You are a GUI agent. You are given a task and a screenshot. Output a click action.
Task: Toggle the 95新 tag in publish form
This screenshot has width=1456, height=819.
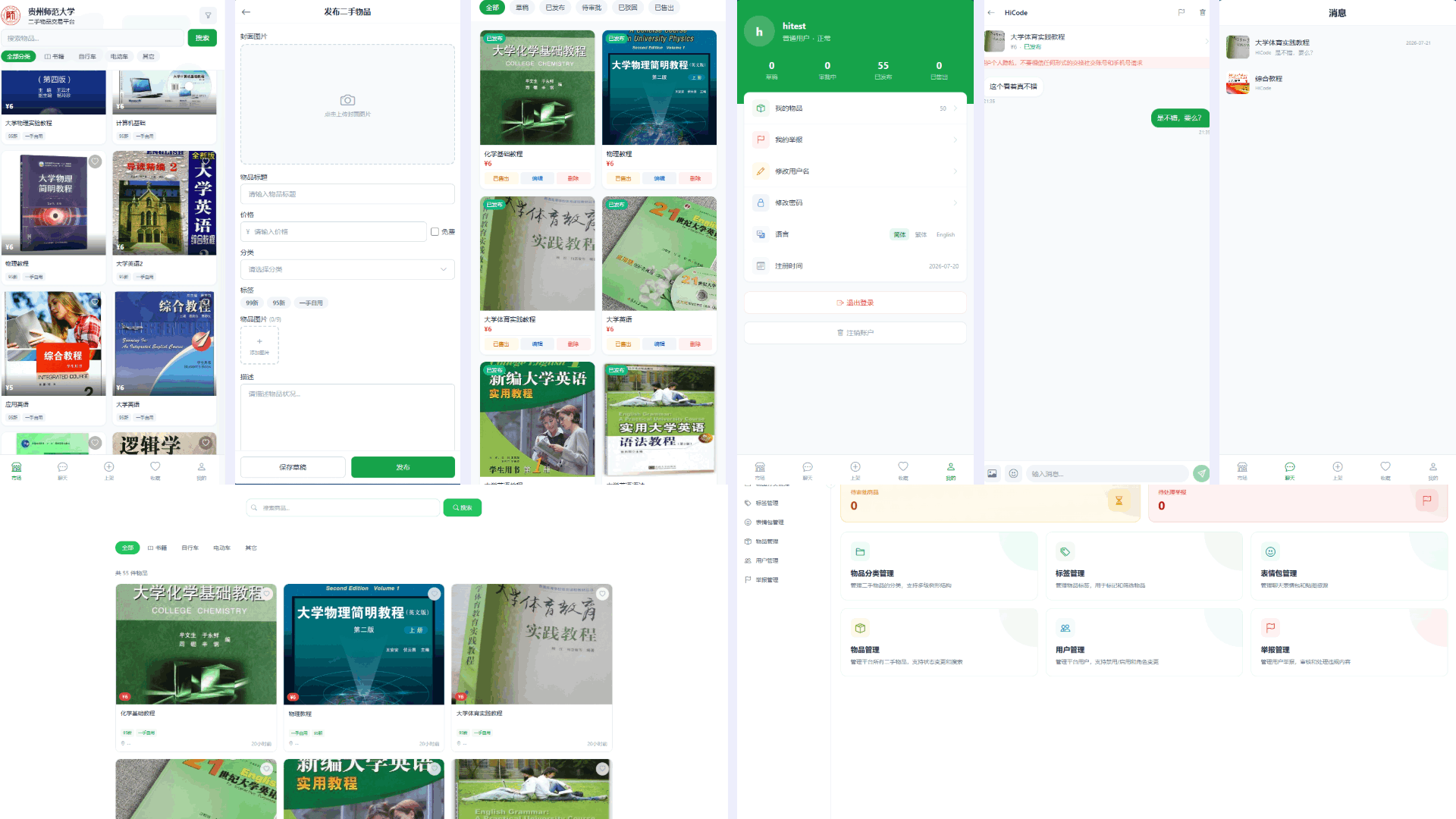(279, 303)
